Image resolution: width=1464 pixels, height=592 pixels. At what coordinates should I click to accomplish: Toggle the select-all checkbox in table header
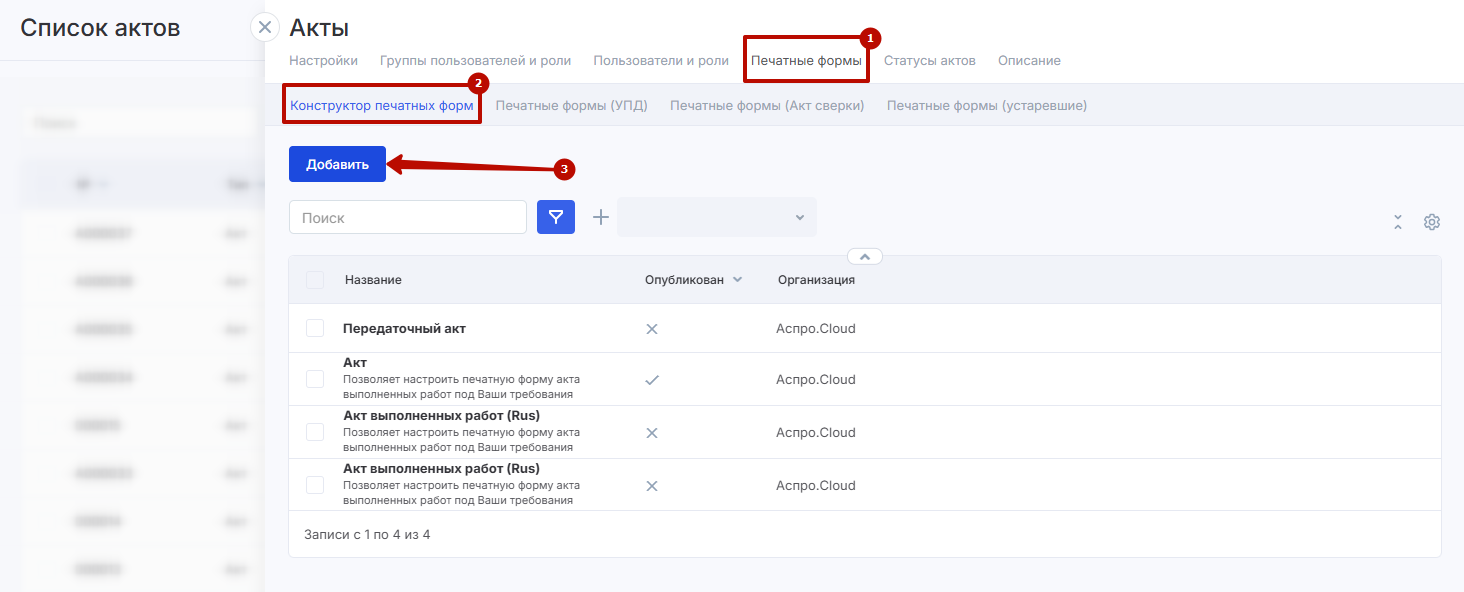tap(315, 280)
